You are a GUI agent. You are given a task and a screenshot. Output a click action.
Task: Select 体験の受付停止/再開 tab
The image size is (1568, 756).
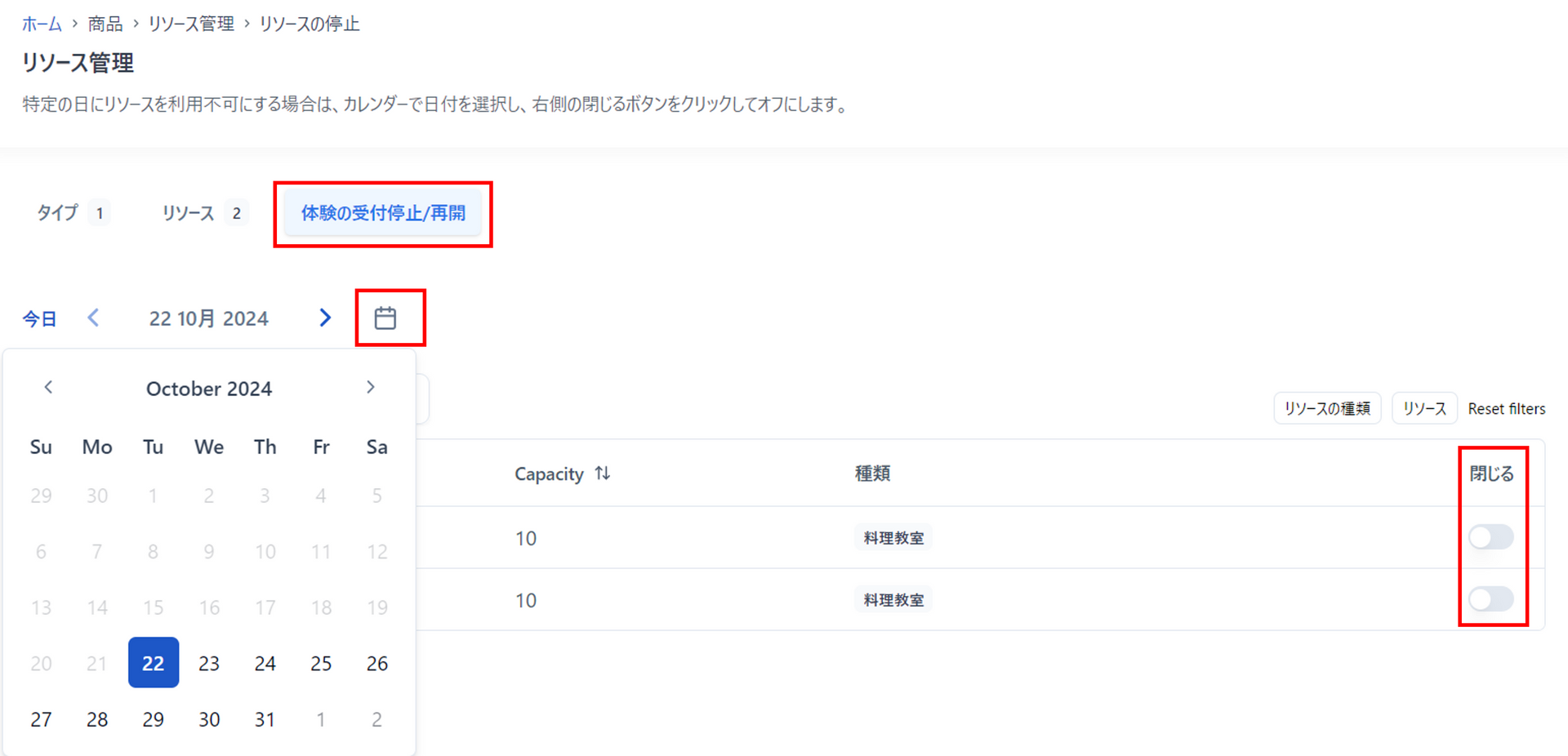click(x=383, y=213)
